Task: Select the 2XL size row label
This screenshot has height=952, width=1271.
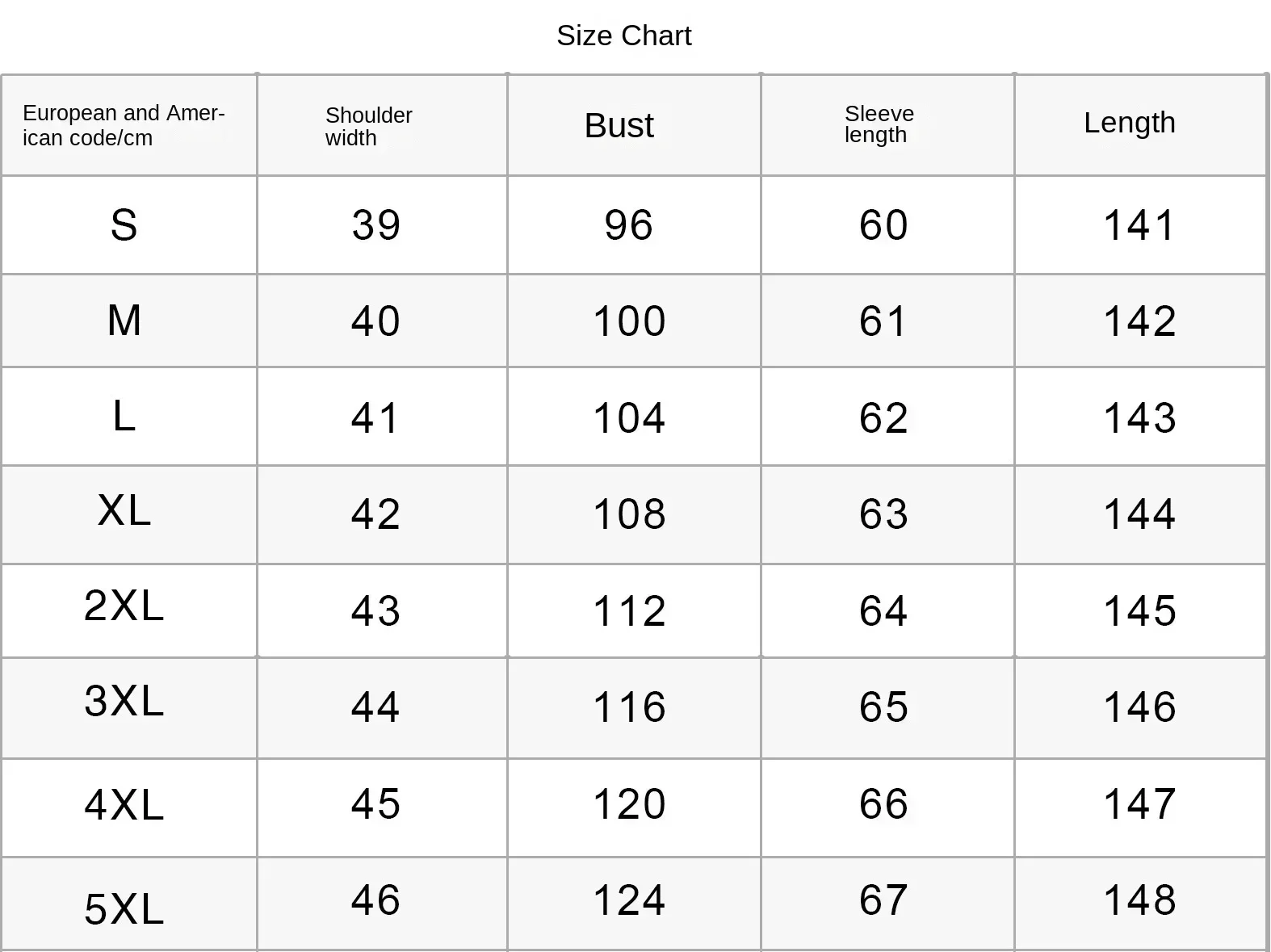Action: [124, 606]
